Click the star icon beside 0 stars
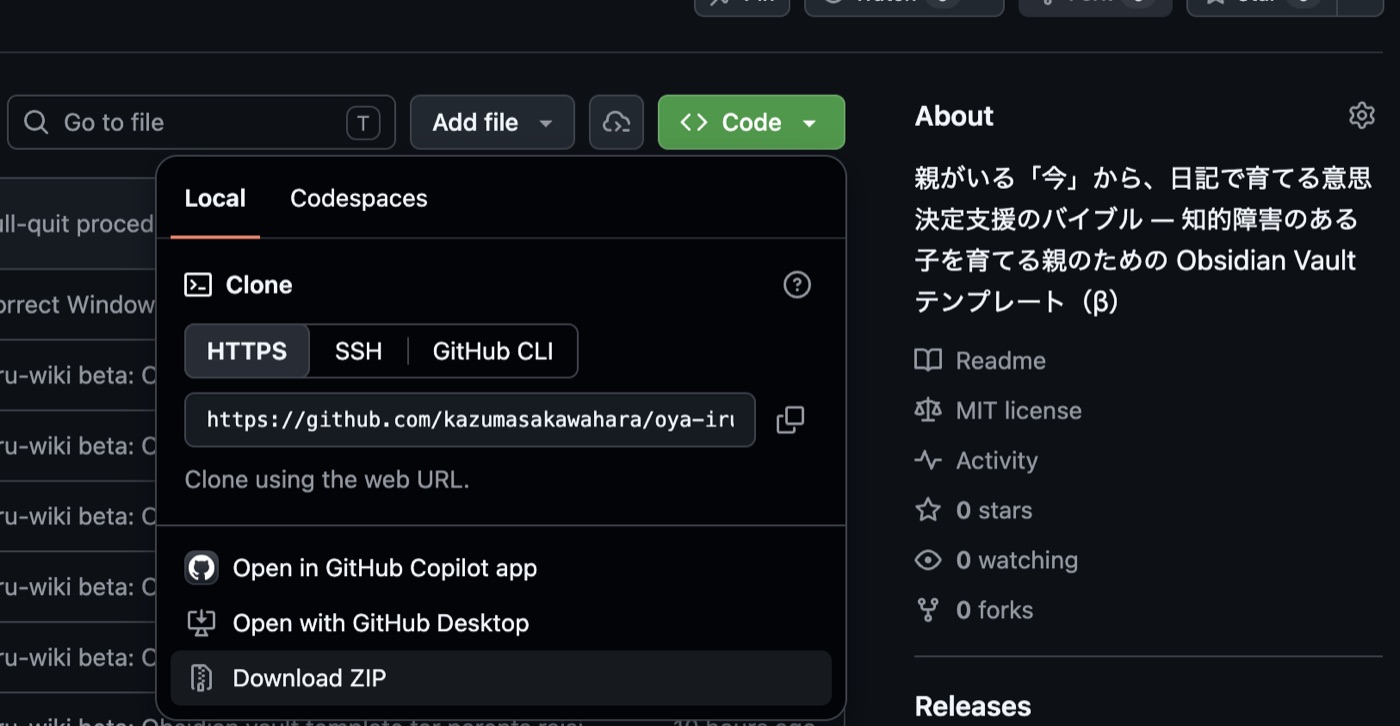This screenshot has height=726, width=1400. (928, 510)
